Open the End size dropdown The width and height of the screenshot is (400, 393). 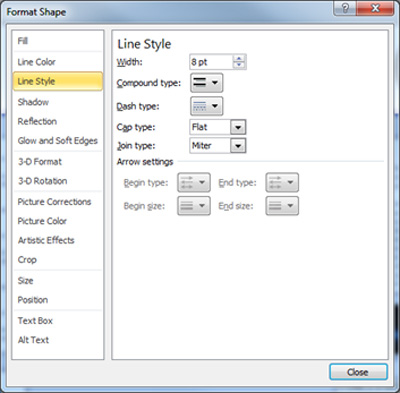tap(282, 206)
